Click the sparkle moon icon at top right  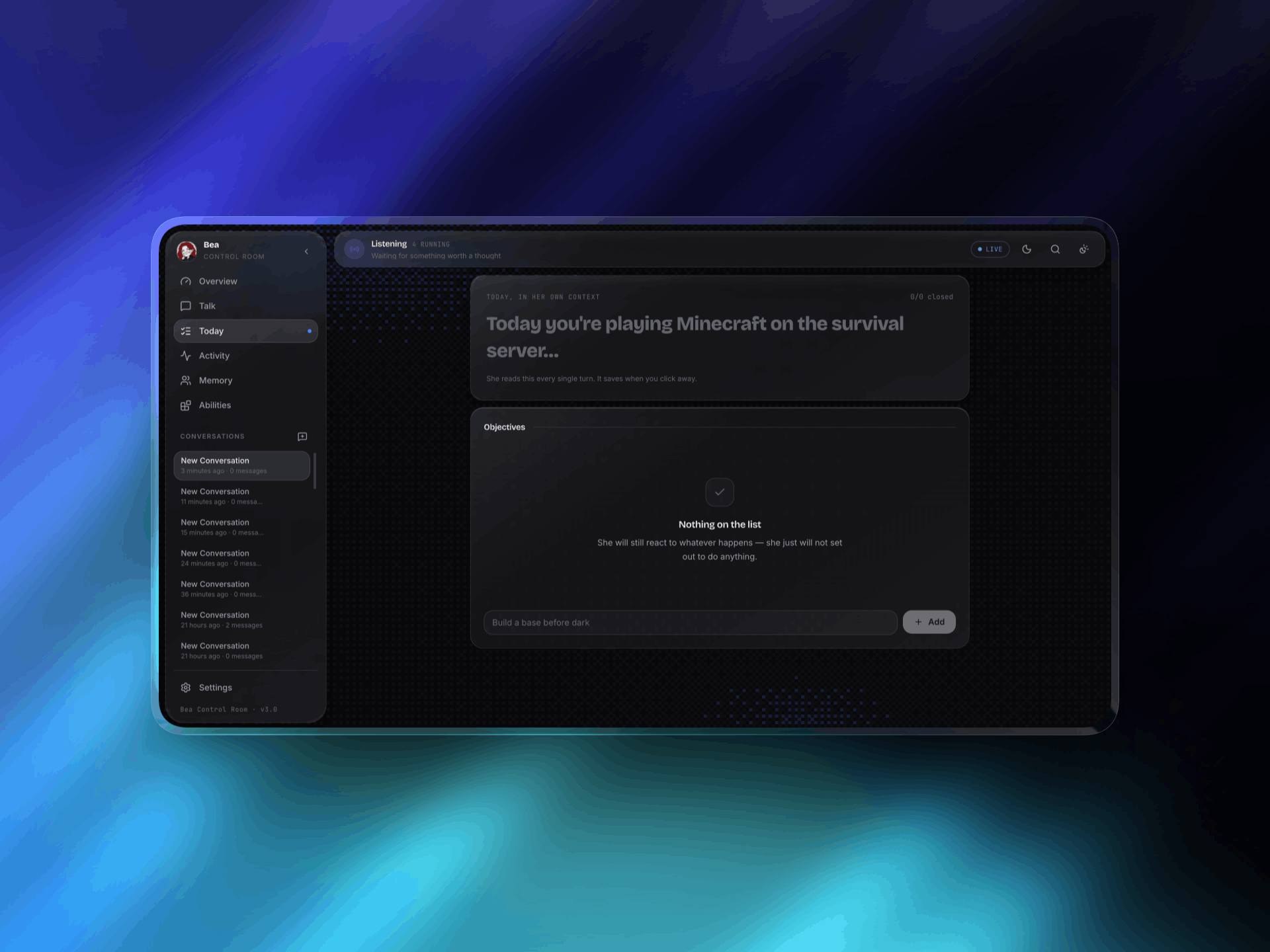click(x=1083, y=249)
